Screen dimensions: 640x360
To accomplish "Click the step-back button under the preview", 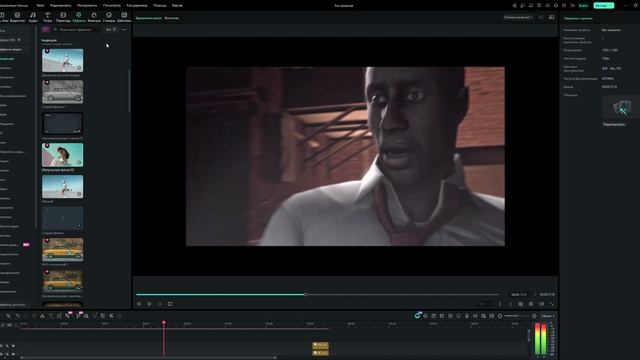I will pyautogui.click(x=139, y=304).
